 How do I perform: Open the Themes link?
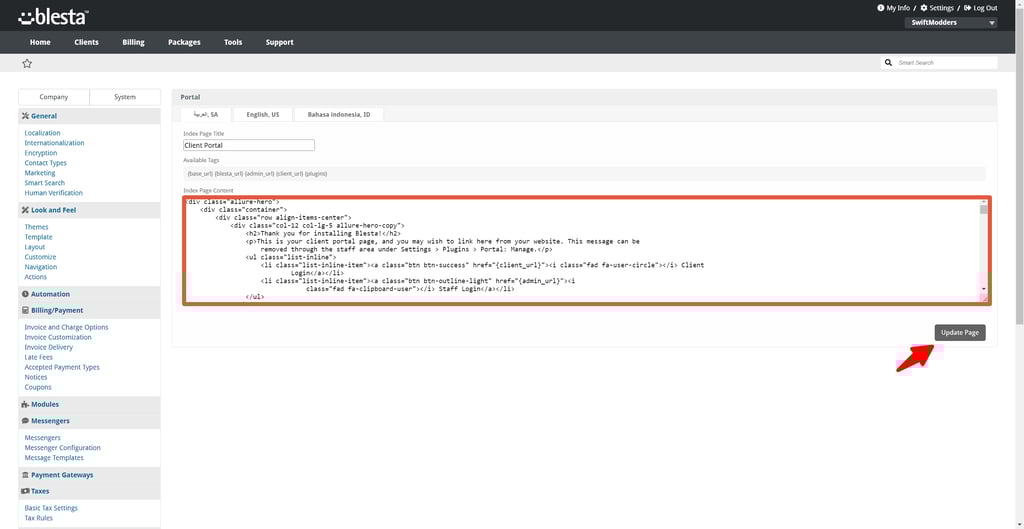[x=37, y=227]
